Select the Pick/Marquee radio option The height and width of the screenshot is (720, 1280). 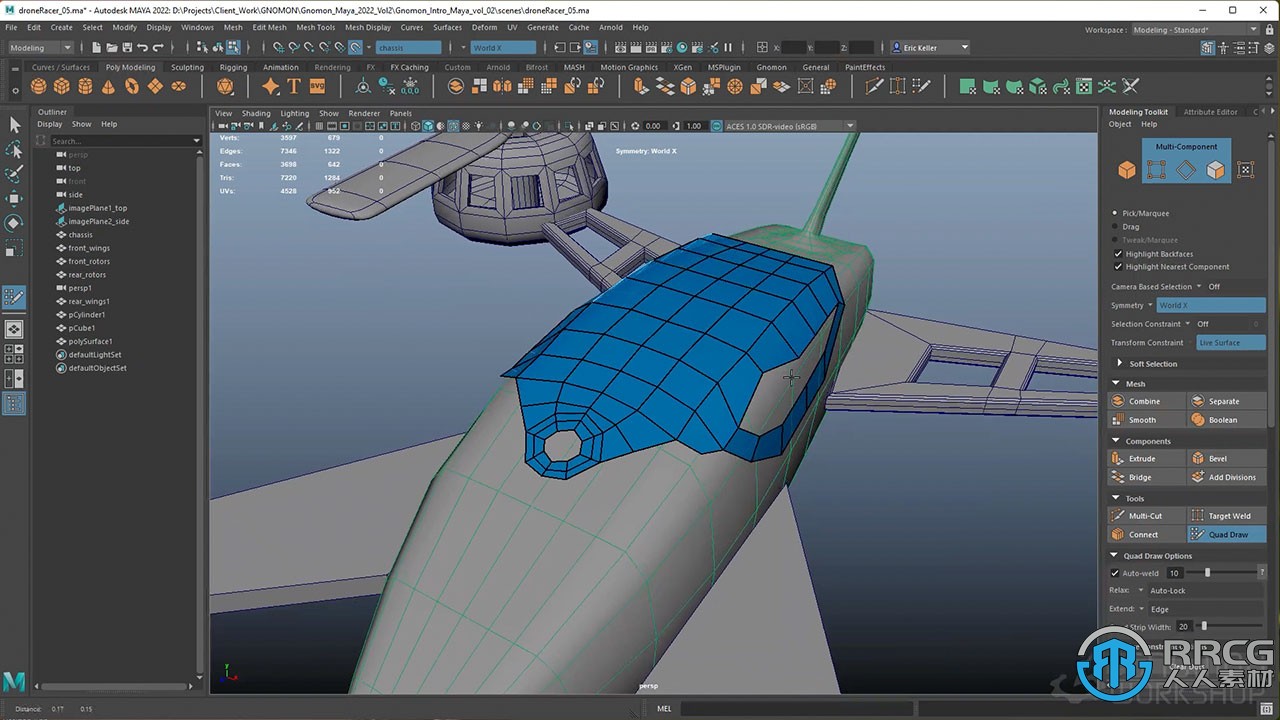point(1116,213)
